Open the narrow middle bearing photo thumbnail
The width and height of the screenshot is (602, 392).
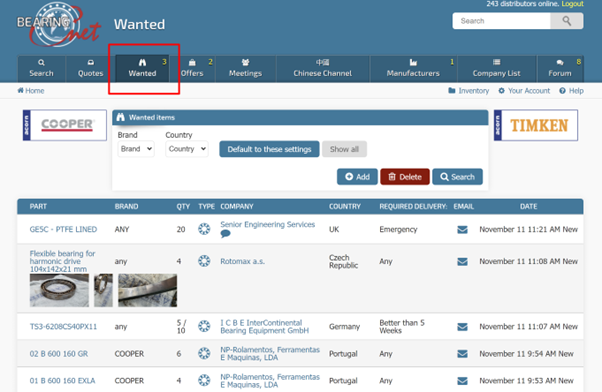(104, 290)
